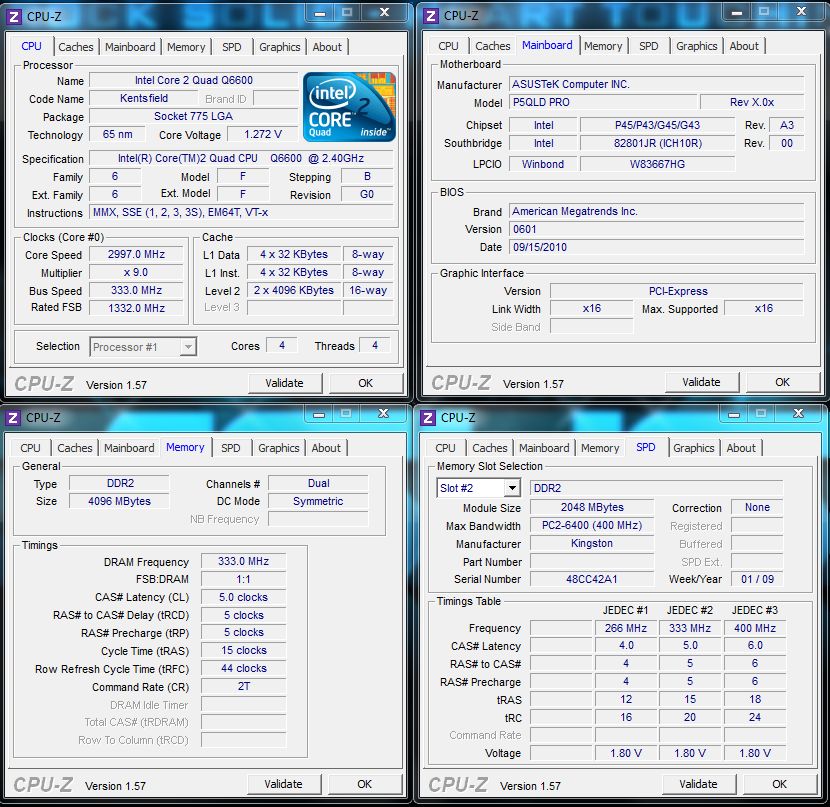Click Validate in the Memory tab window
This screenshot has height=807, width=830.
[284, 784]
